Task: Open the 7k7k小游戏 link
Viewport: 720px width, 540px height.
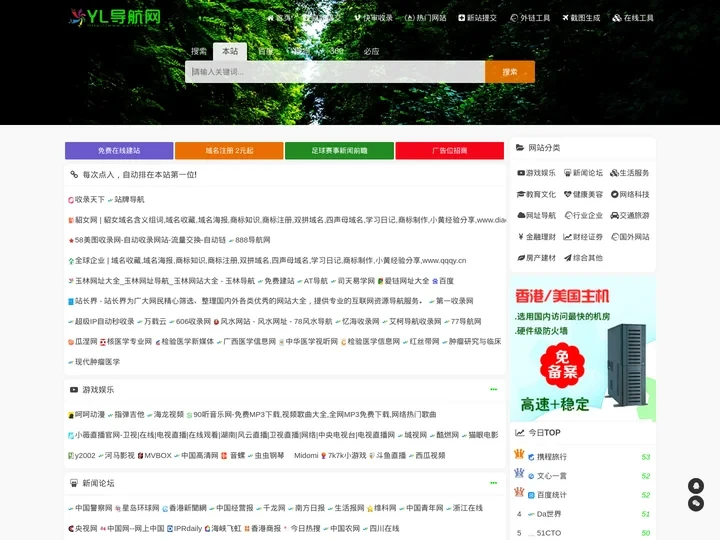Action: coord(347,456)
